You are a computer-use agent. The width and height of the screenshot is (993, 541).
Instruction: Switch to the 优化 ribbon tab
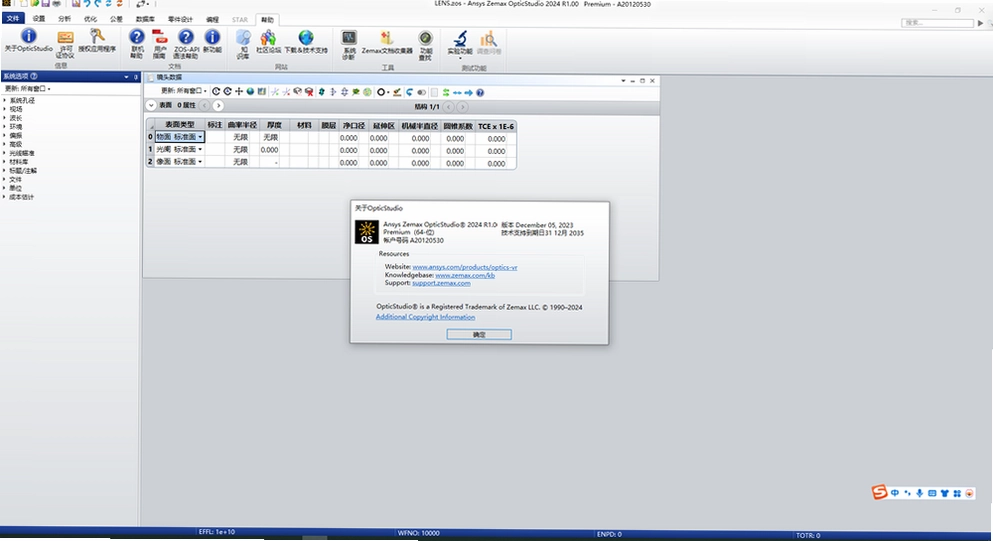(91, 19)
